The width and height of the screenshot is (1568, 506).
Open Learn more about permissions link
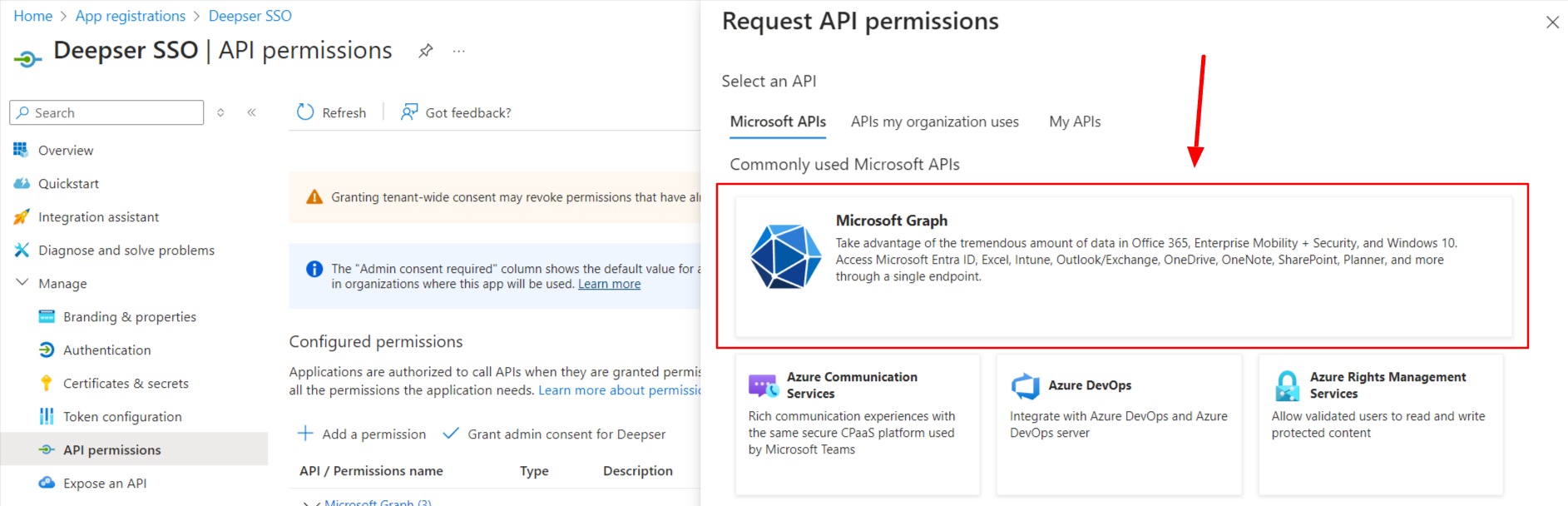(x=620, y=390)
